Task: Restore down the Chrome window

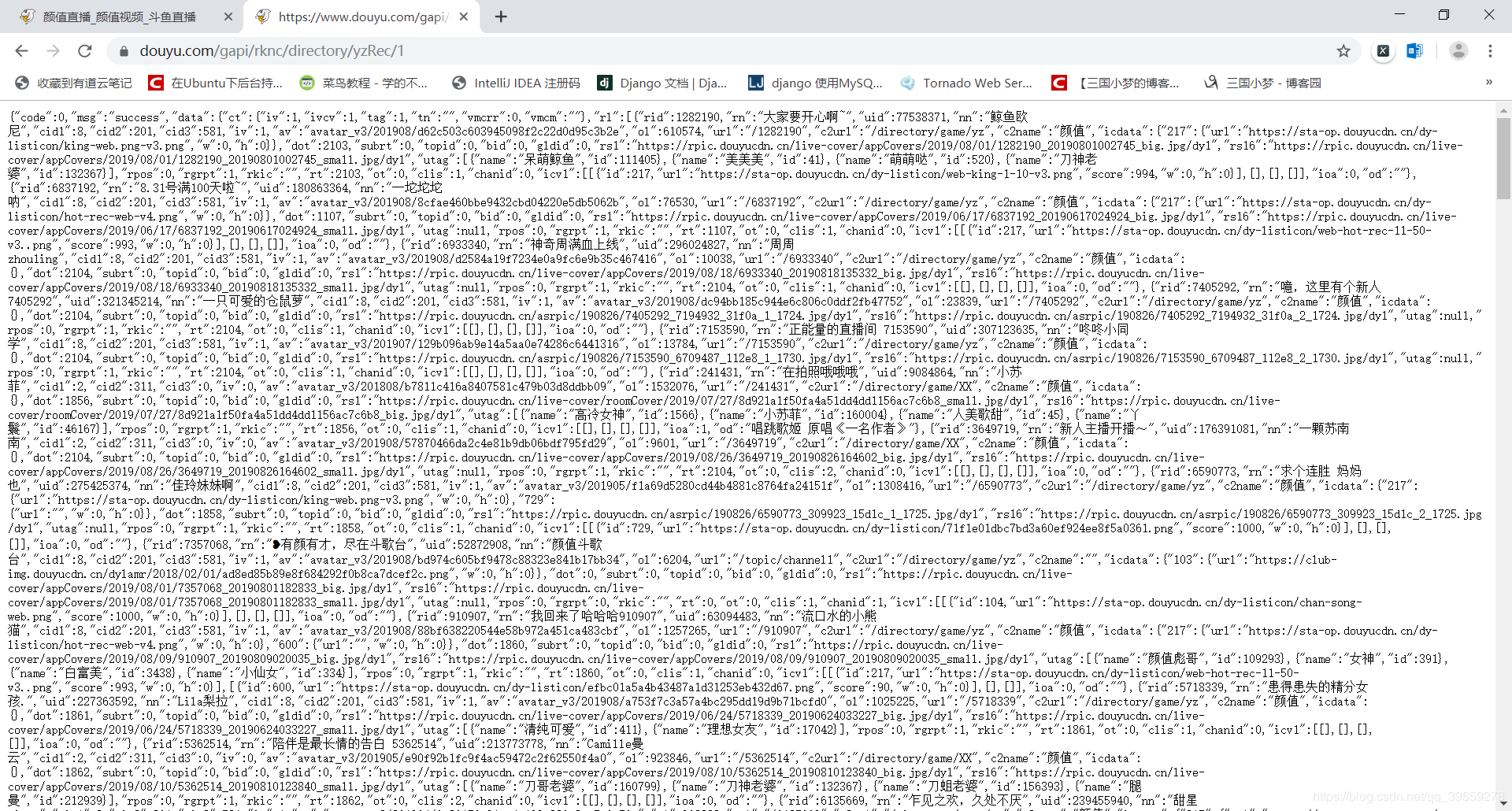Action: (1443, 14)
